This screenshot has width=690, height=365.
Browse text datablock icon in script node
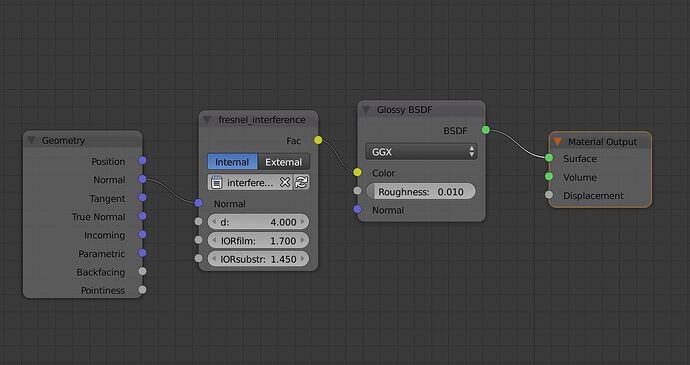[216, 182]
